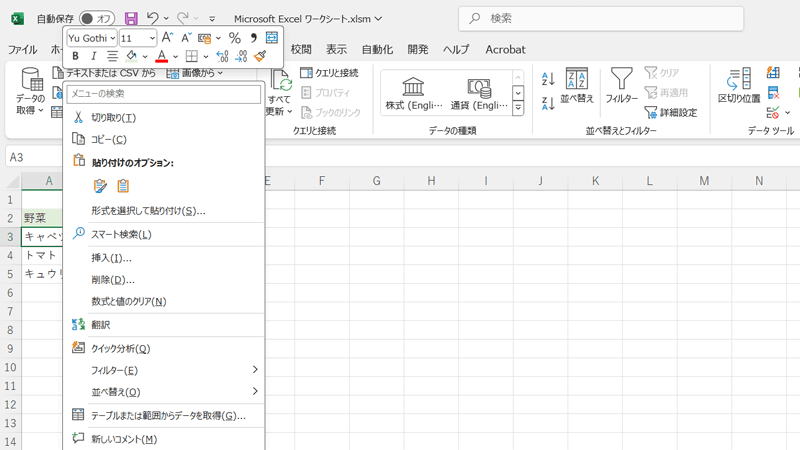Switch to the 自動化 ribbon tab
The image size is (800, 450).
[377, 49]
